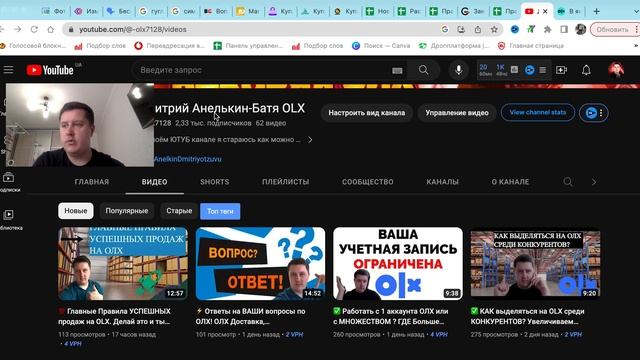Go forward in browser history
The height and width of the screenshot is (360, 640).
[18, 29]
